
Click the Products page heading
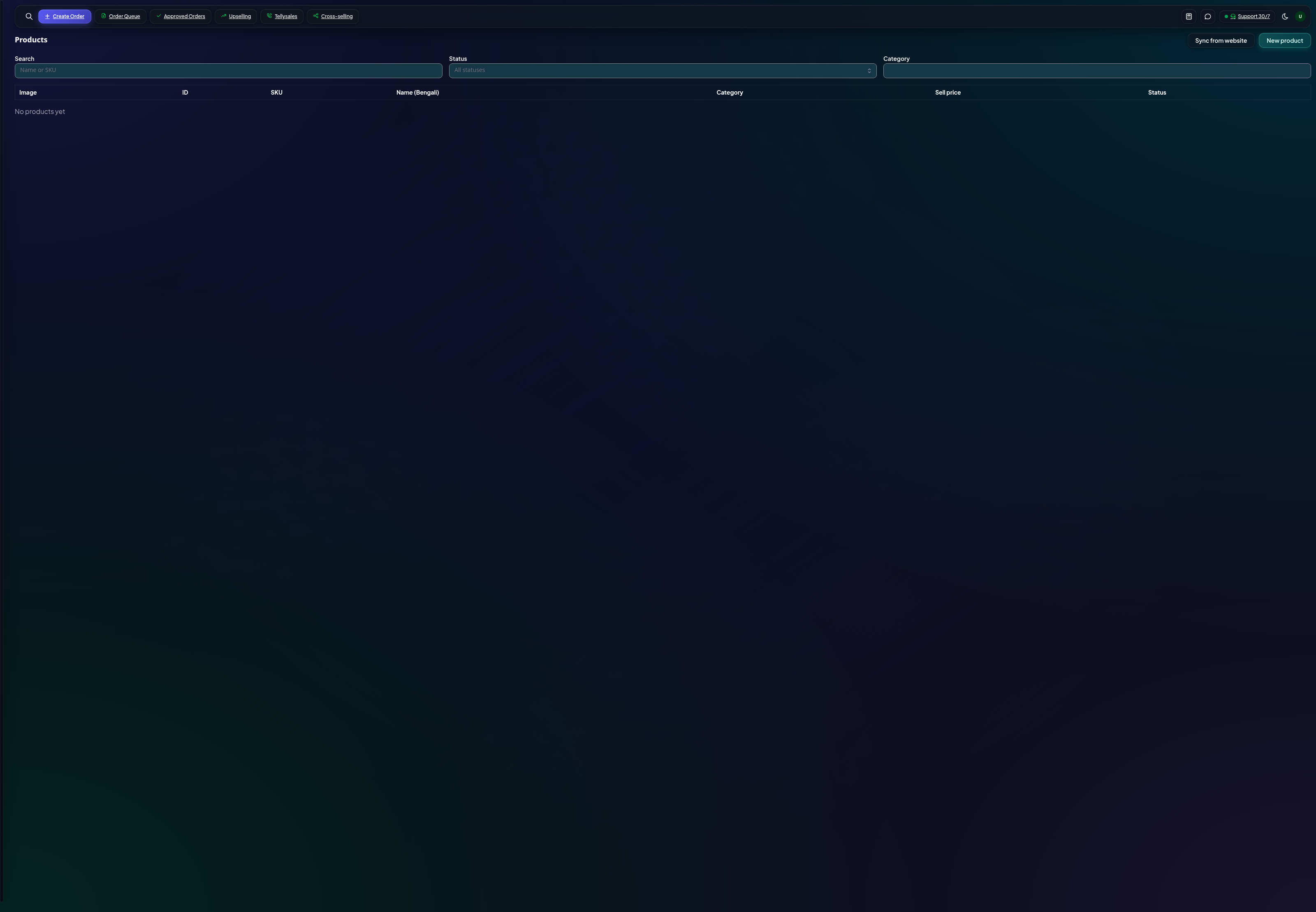tap(31, 40)
